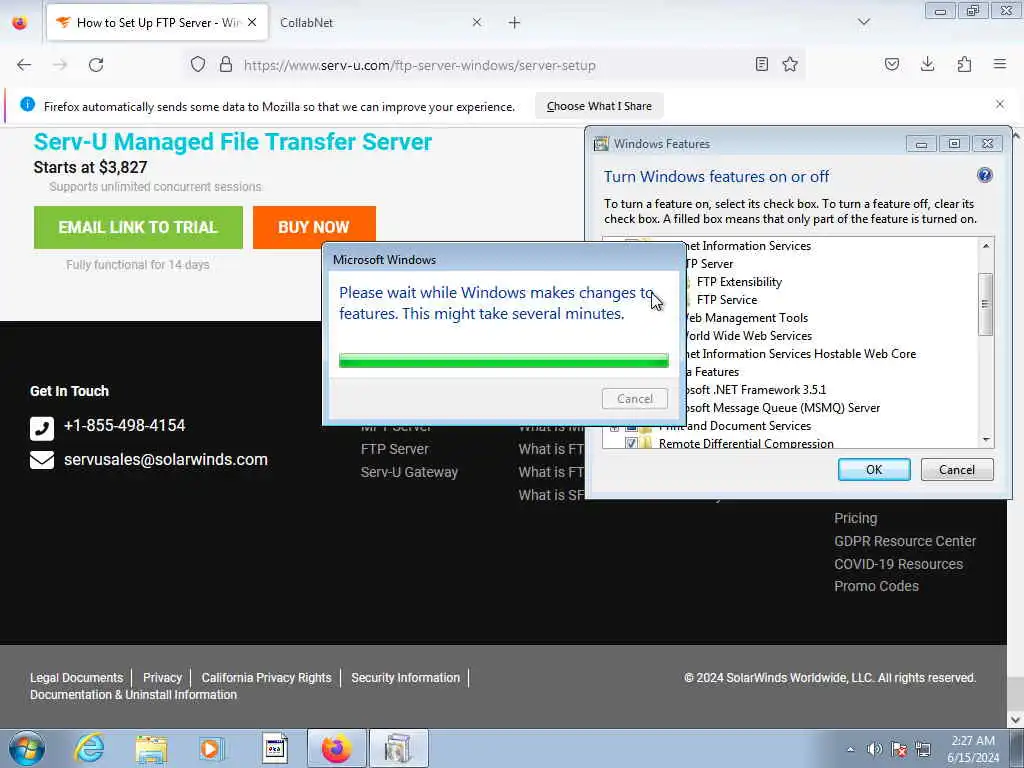Open the GDPR Resource Center link
Screen dimensions: 1024x768
click(x=904, y=541)
